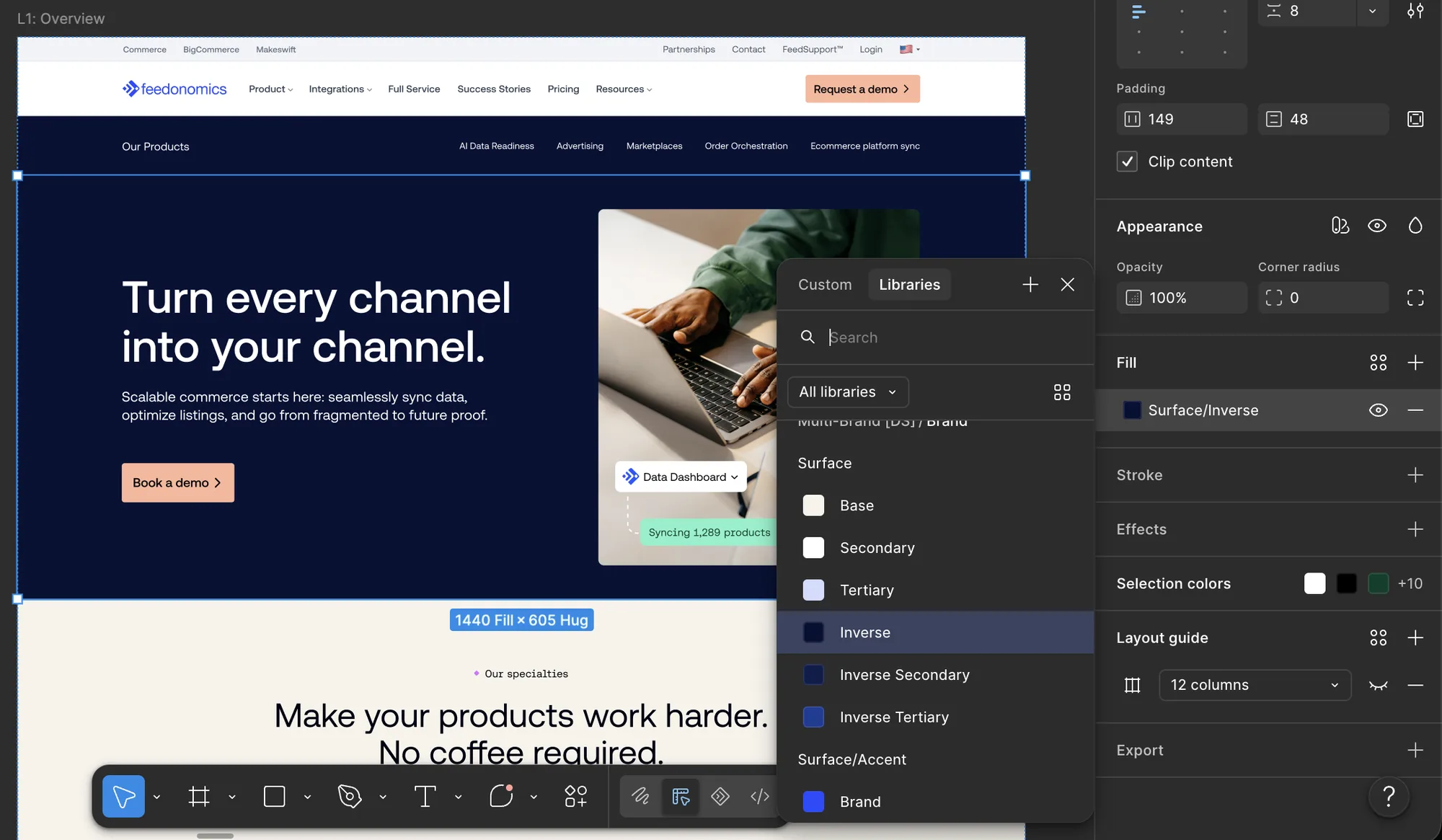Click the Opacity 100% field
Viewport: 1442px width, 840px height.
point(1181,298)
